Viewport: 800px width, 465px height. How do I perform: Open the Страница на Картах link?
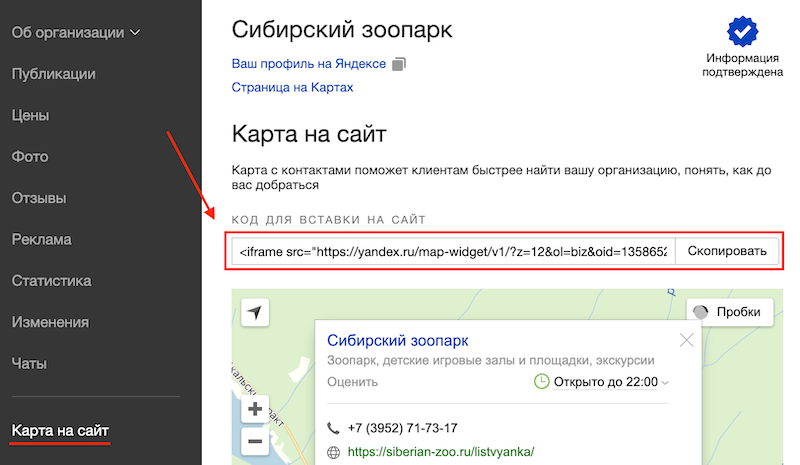coord(292,87)
